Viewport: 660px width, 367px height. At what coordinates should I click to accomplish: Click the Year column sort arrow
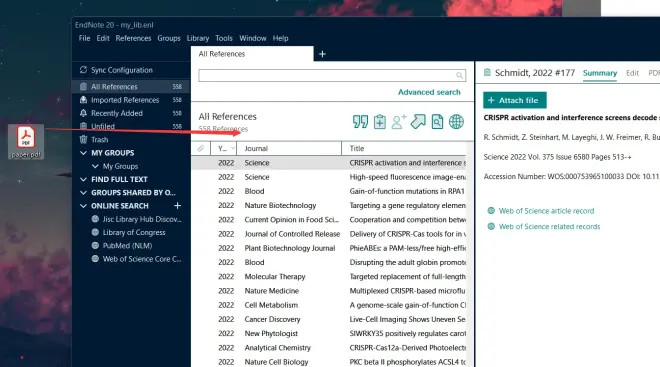232,148
